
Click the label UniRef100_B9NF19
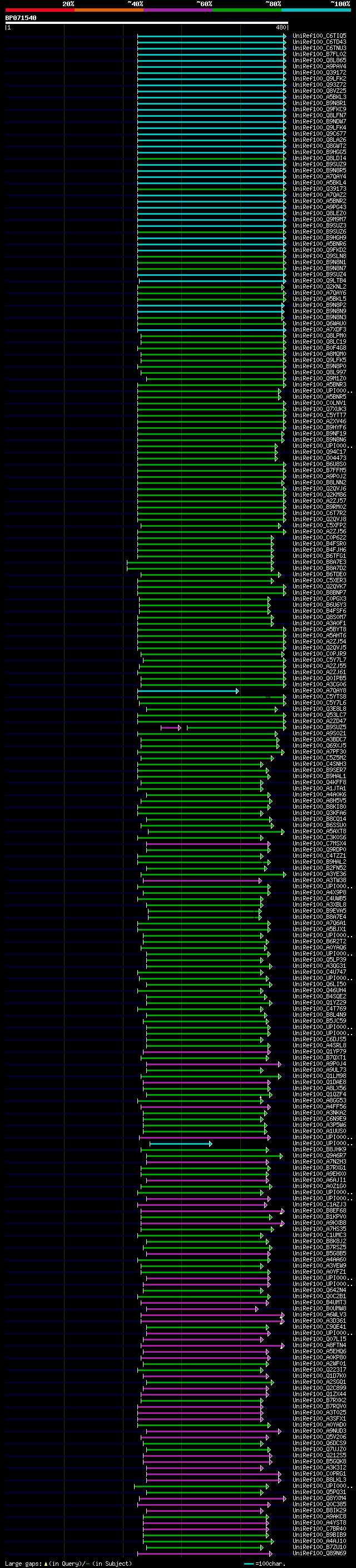click(319, 433)
